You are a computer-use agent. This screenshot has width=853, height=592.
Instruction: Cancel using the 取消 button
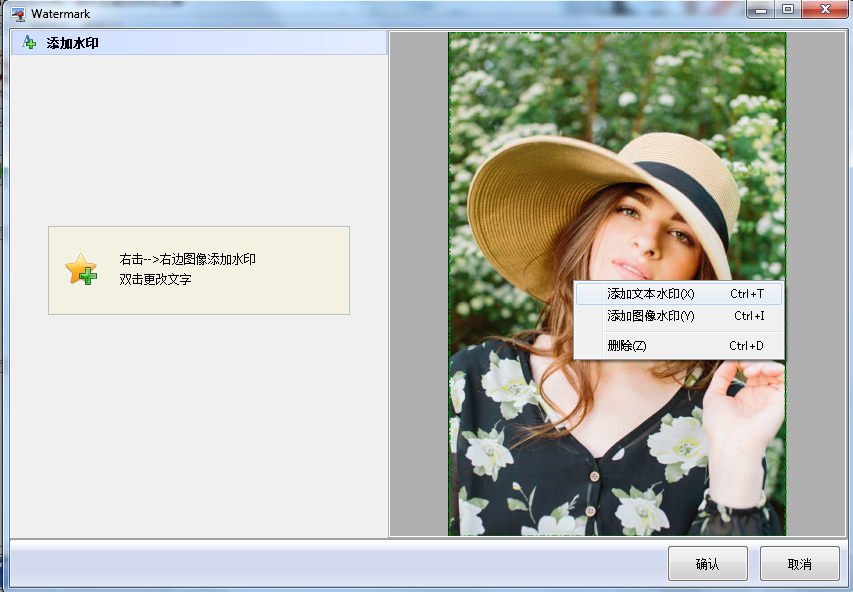(x=800, y=564)
